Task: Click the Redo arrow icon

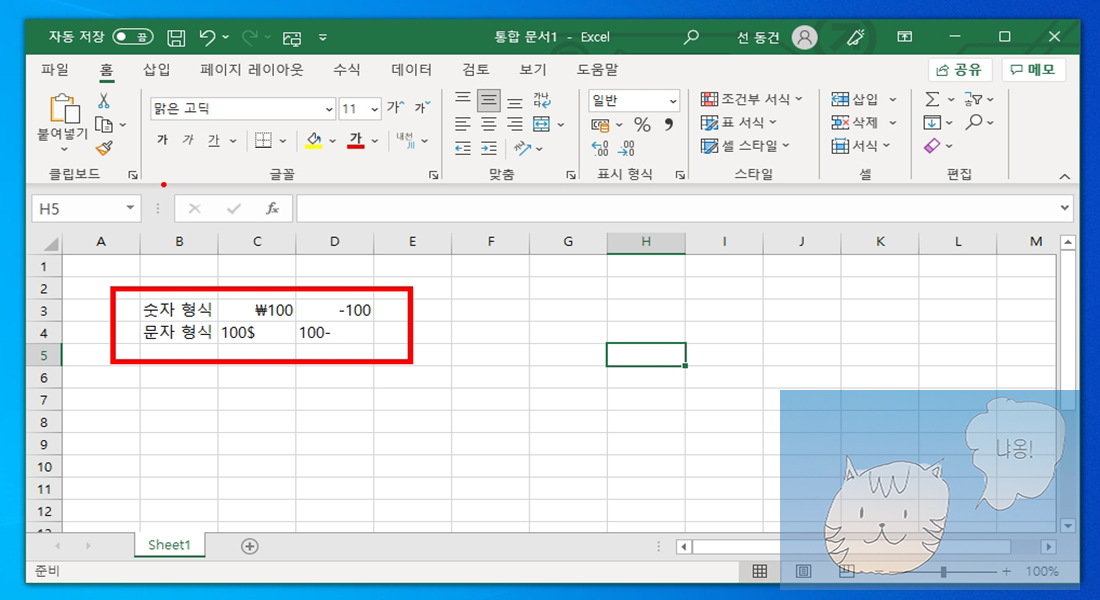Action: 250,37
